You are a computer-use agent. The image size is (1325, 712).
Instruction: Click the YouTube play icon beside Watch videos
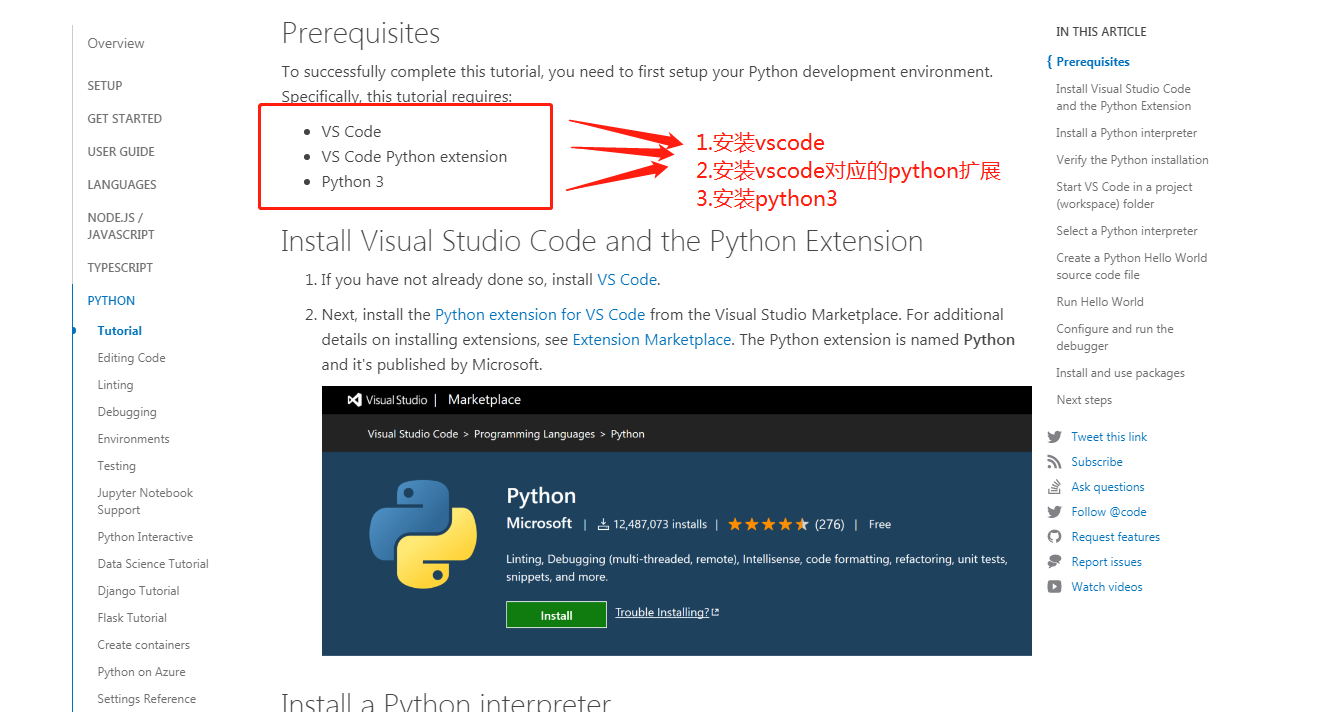coord(1054,587)
